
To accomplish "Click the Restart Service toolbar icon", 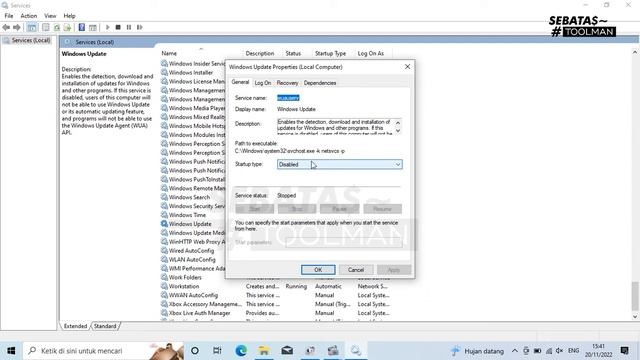I will pos(140,27).
